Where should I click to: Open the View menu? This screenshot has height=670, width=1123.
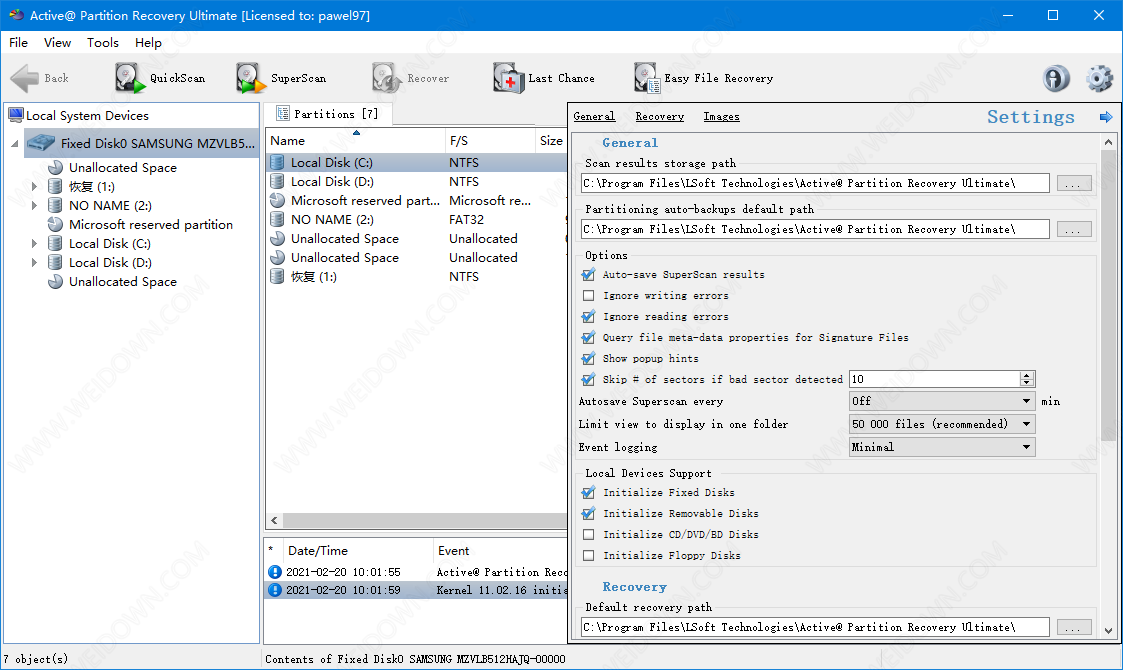57,43
